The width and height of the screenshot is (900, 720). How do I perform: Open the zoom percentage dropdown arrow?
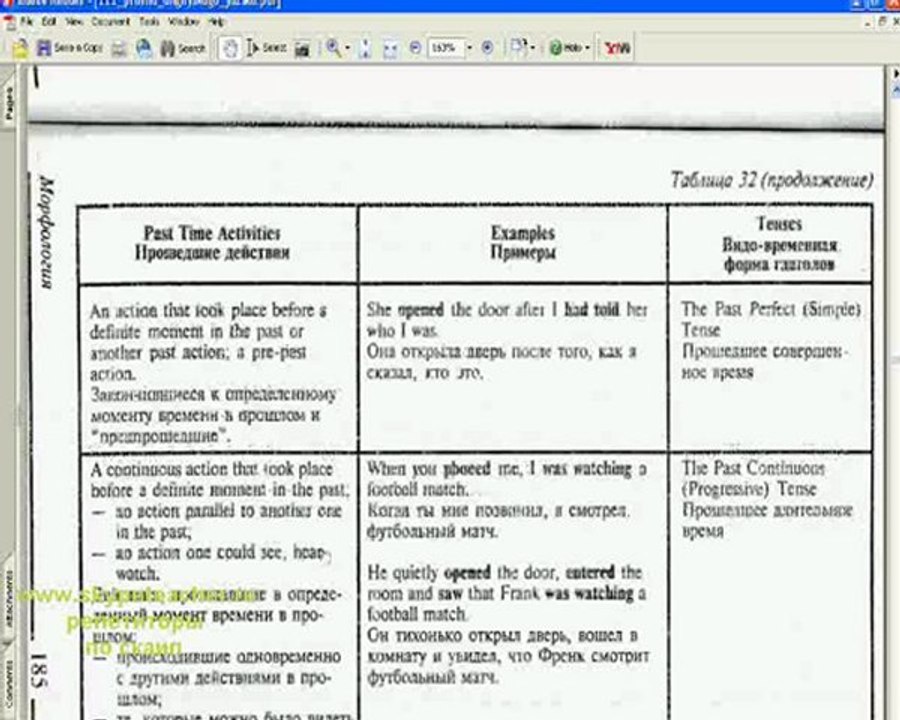(x=470, y=48)
